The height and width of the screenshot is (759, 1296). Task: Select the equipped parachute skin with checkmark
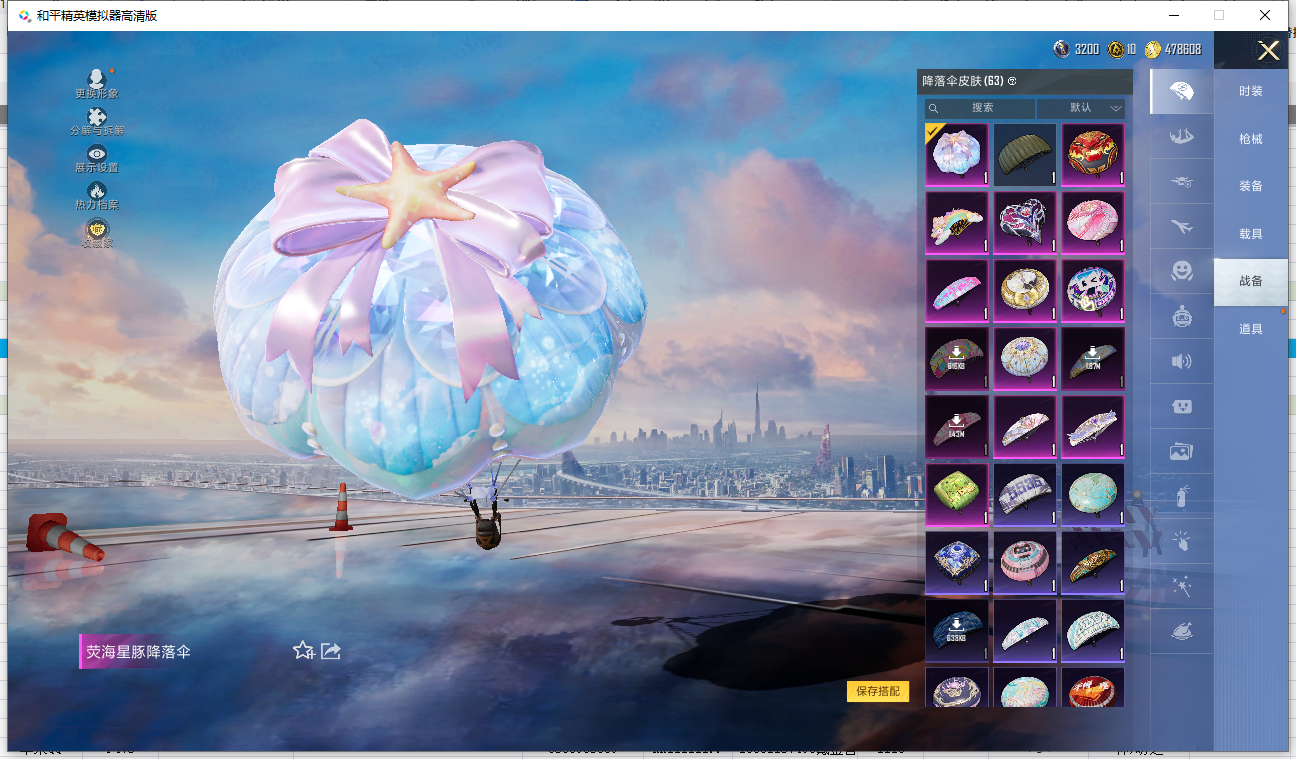pos(957,155)
